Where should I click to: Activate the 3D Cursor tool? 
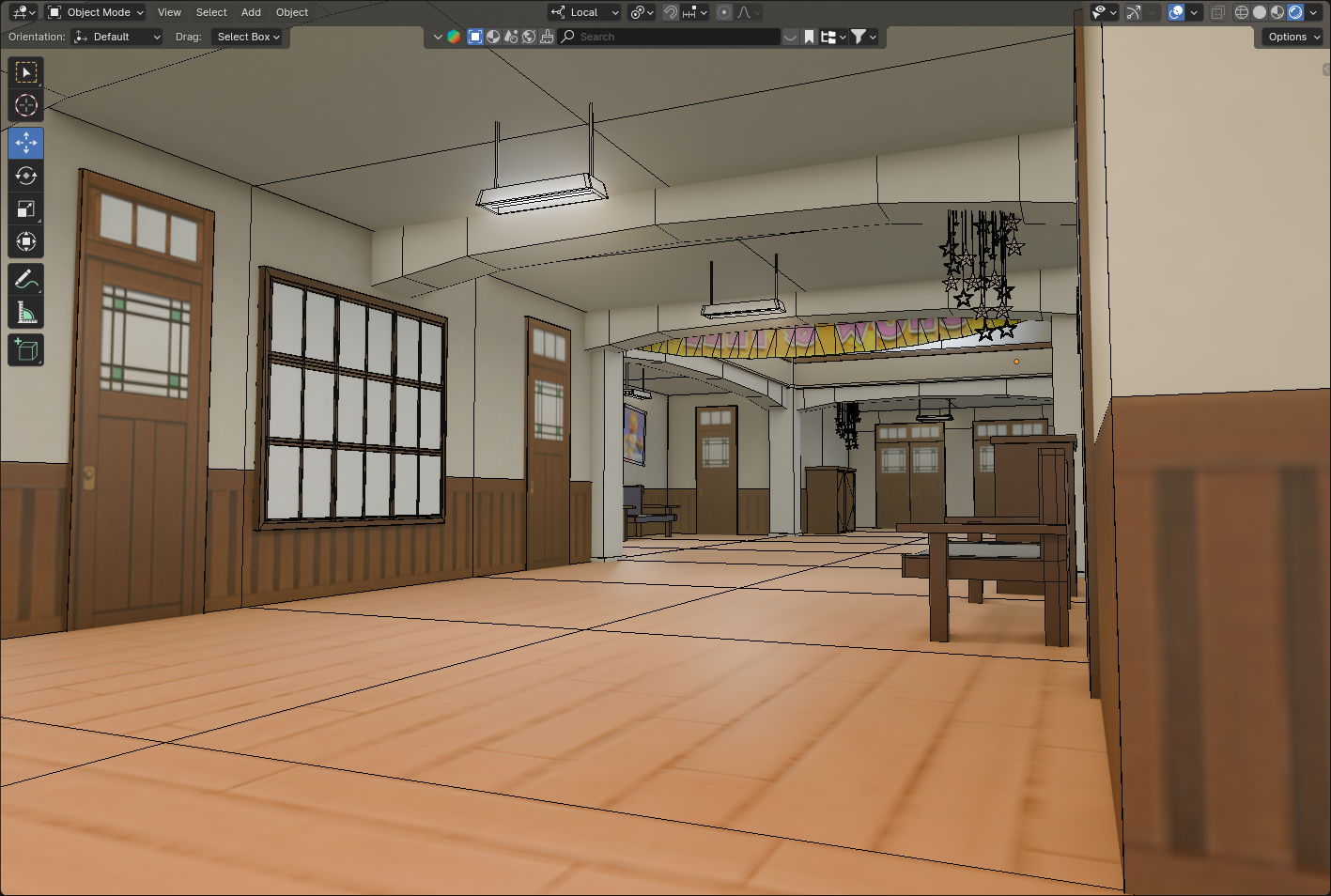click(26, 105)
